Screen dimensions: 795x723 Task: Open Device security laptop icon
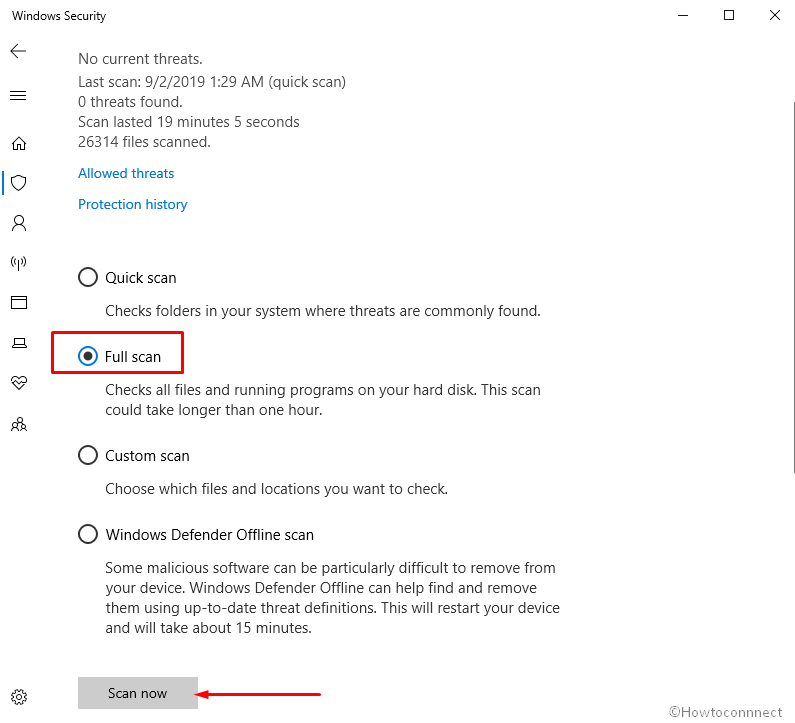tap(19, 343)
